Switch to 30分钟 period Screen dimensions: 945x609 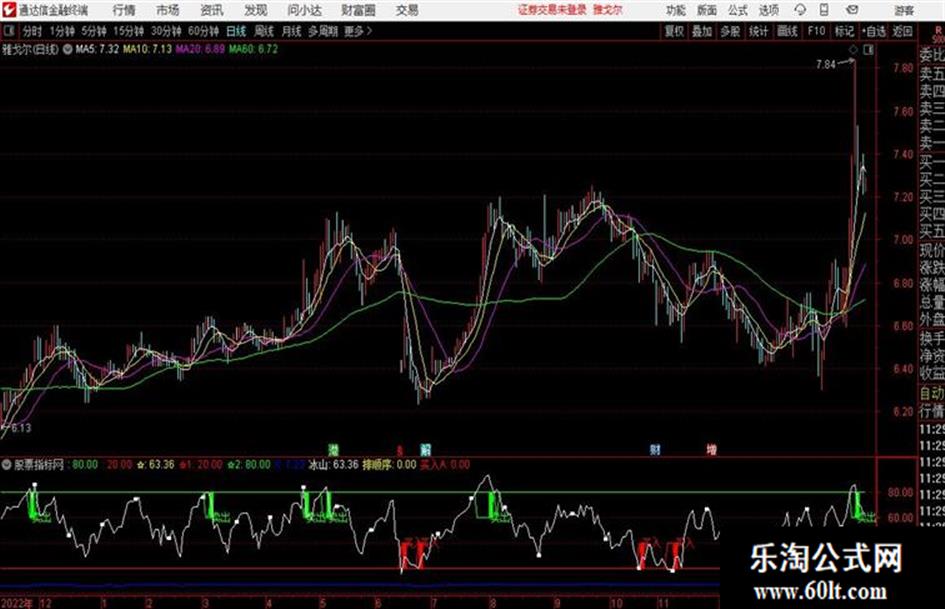[166, 31]
